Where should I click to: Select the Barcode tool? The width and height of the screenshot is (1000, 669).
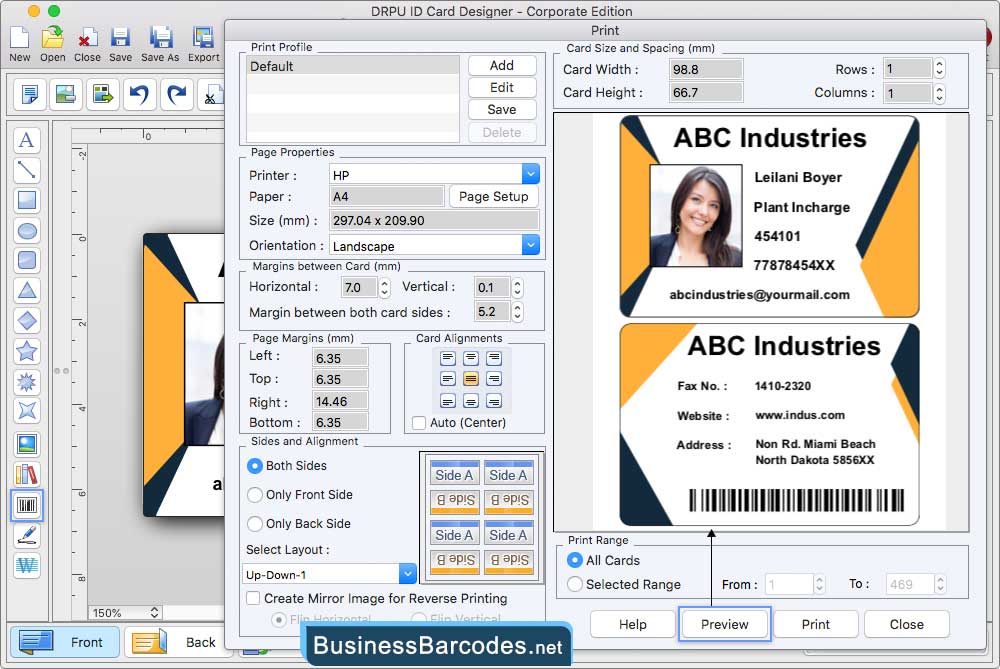click(27, 505)
